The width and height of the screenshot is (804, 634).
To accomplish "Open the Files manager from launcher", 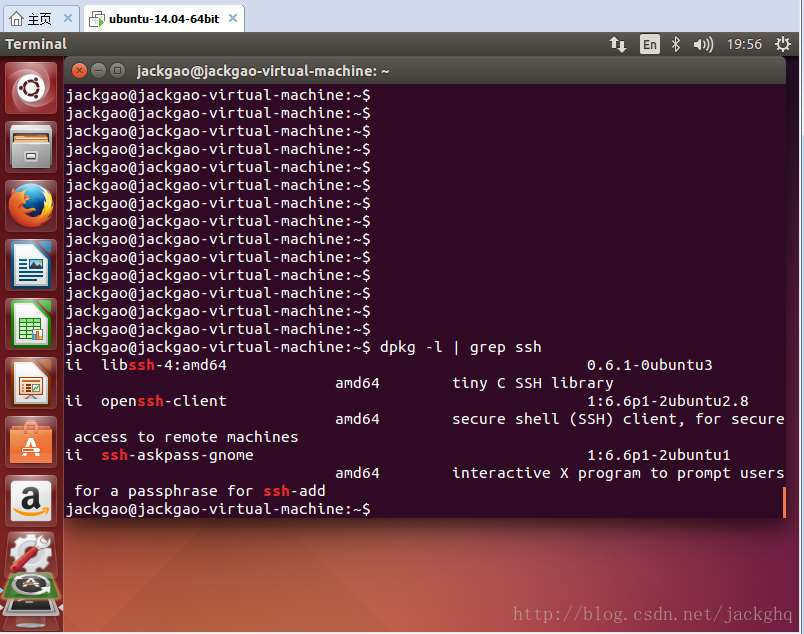I will pyautogui.click(x=31, y=147).
